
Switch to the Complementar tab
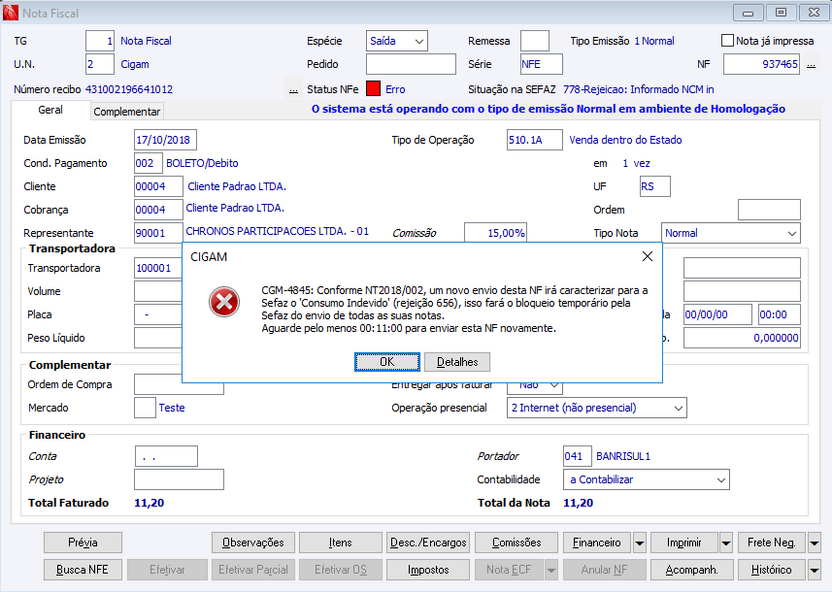tap(127, 111)
